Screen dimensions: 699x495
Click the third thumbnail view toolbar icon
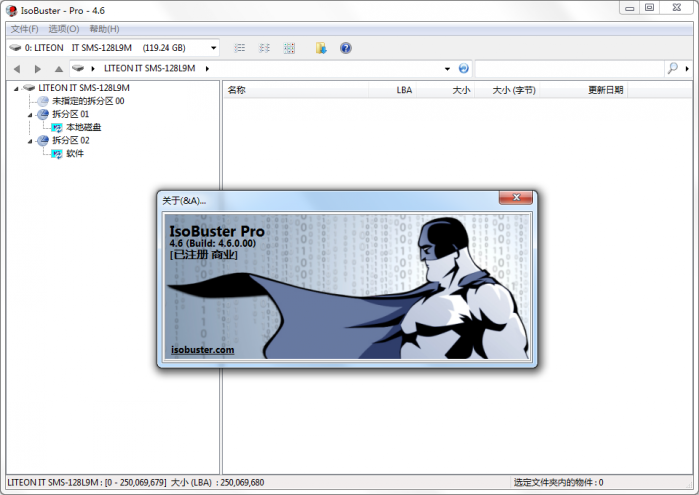(289, 48)
